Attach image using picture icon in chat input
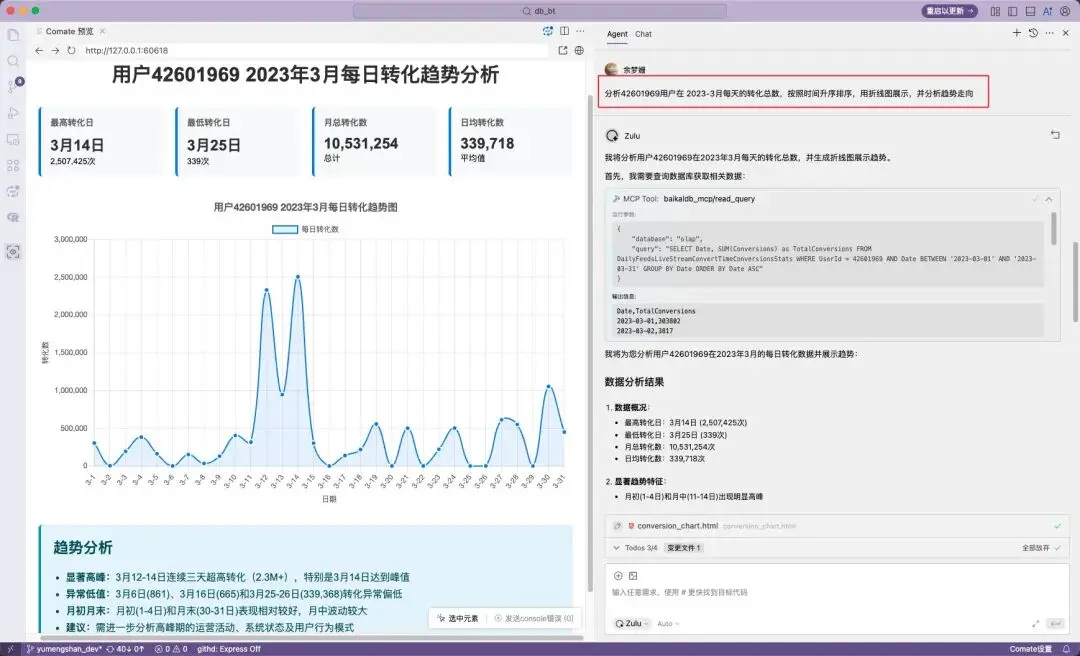Image resolution: width=1080 pixels, height=656 pixels. pyautogui.click(x=633, y=576)
